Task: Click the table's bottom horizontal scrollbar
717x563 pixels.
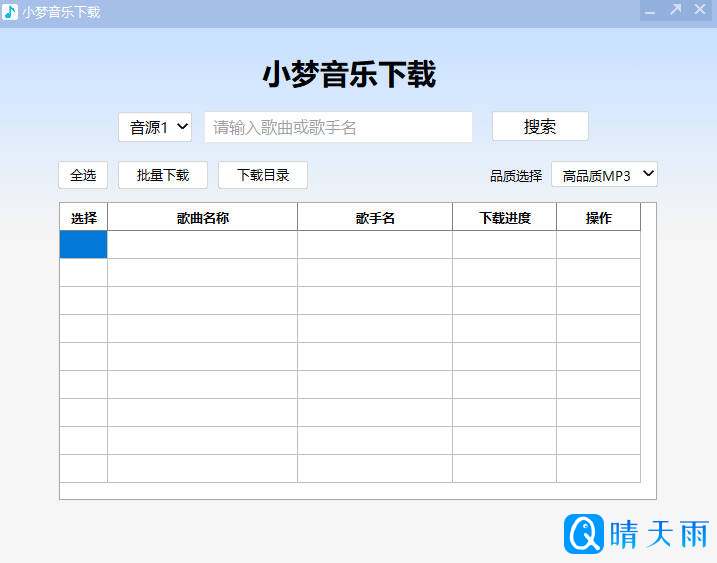Action: pos(350,491)
